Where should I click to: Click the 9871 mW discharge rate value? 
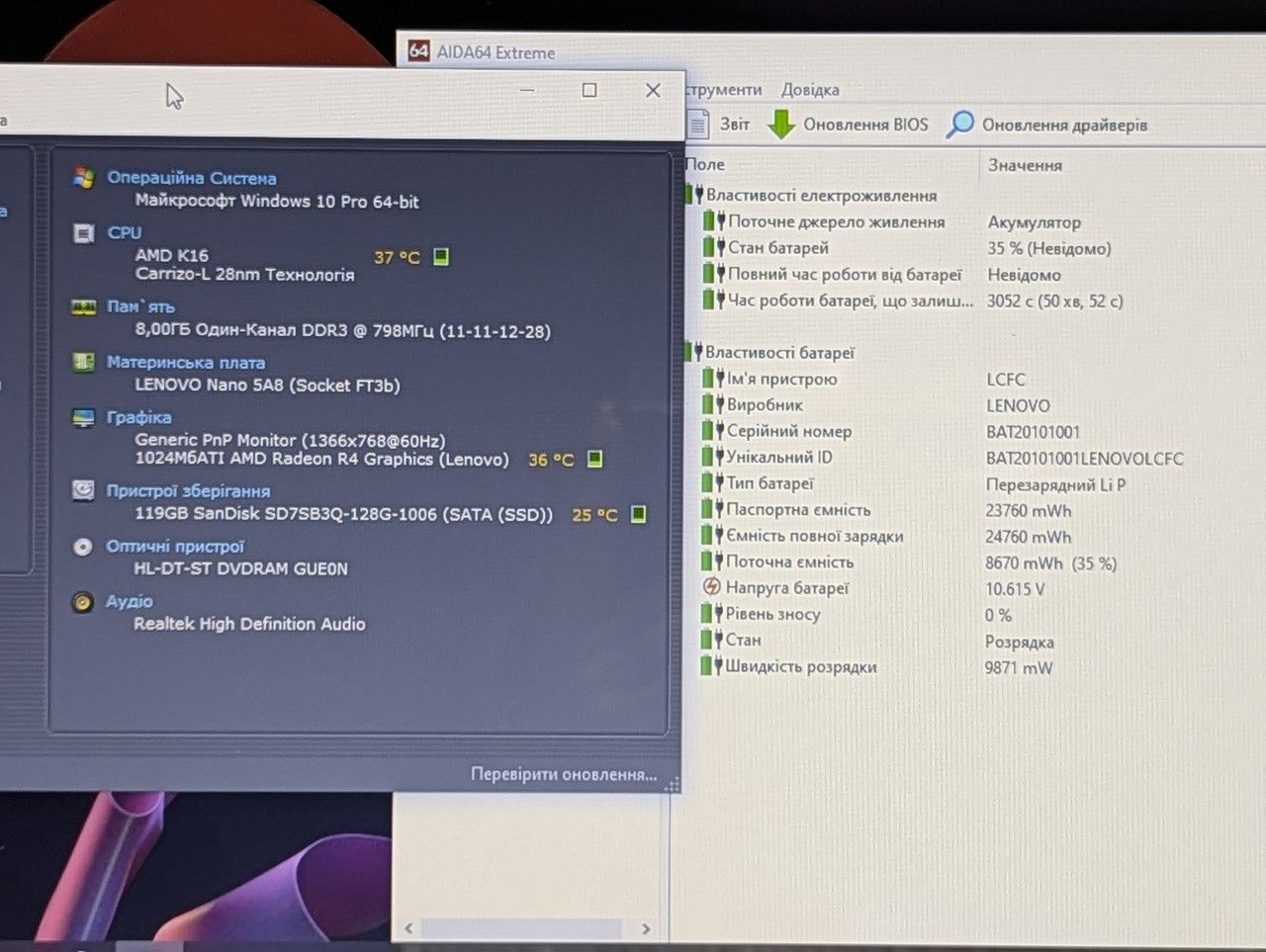[1018, 668]
